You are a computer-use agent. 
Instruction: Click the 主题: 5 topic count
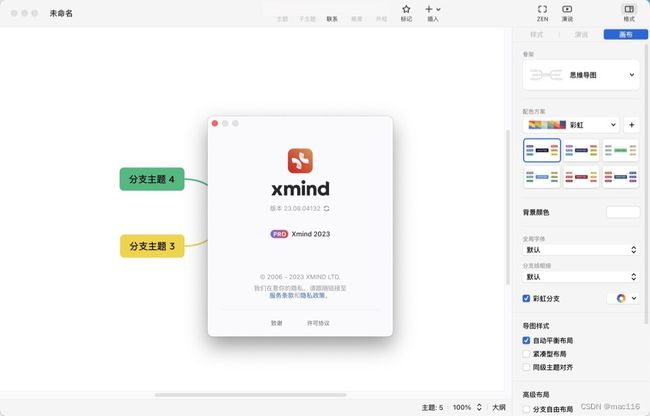tap(432, 407)
